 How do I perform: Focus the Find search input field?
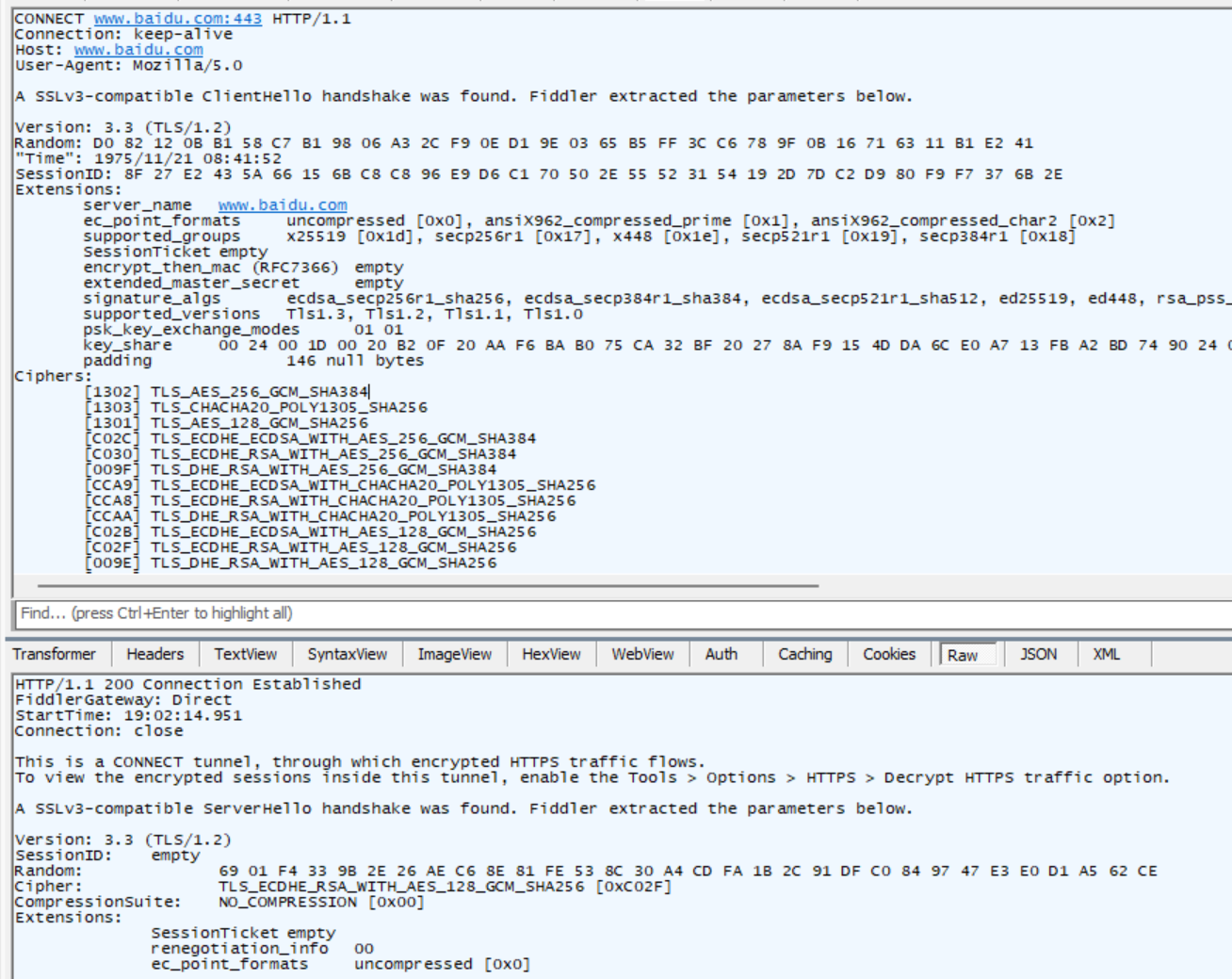[x=624, y=613]
